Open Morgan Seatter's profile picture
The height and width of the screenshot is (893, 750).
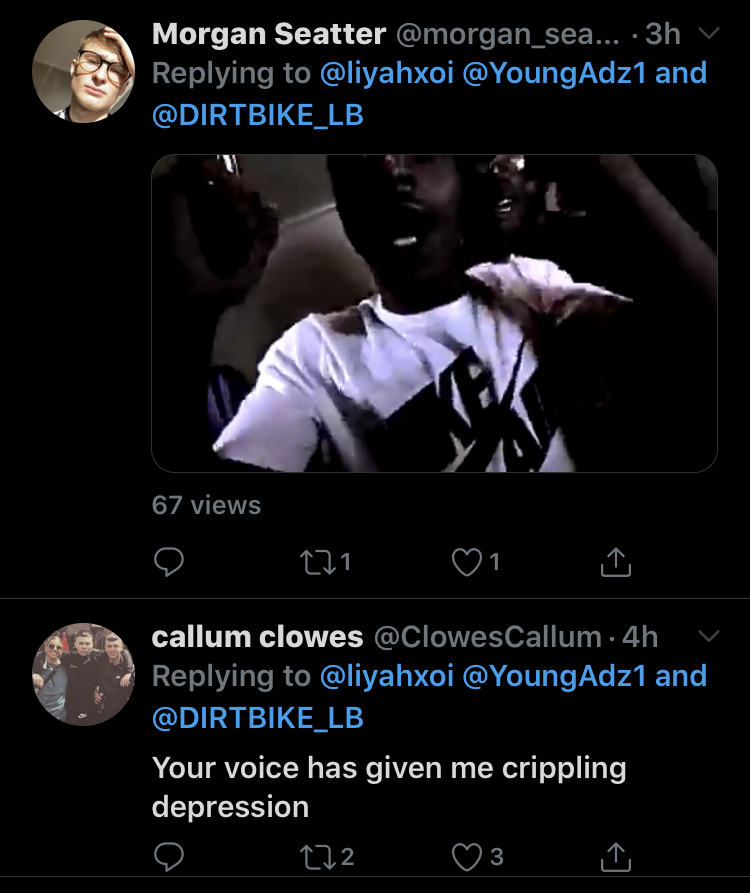83,73
